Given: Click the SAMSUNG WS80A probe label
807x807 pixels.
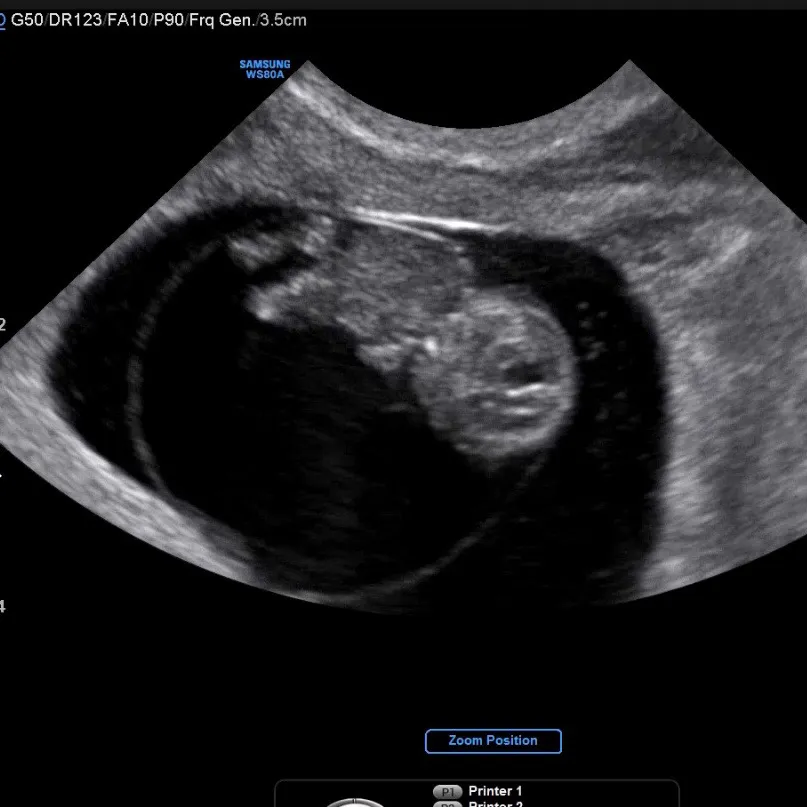Looking at the screenshot, I should coord(265,69).
